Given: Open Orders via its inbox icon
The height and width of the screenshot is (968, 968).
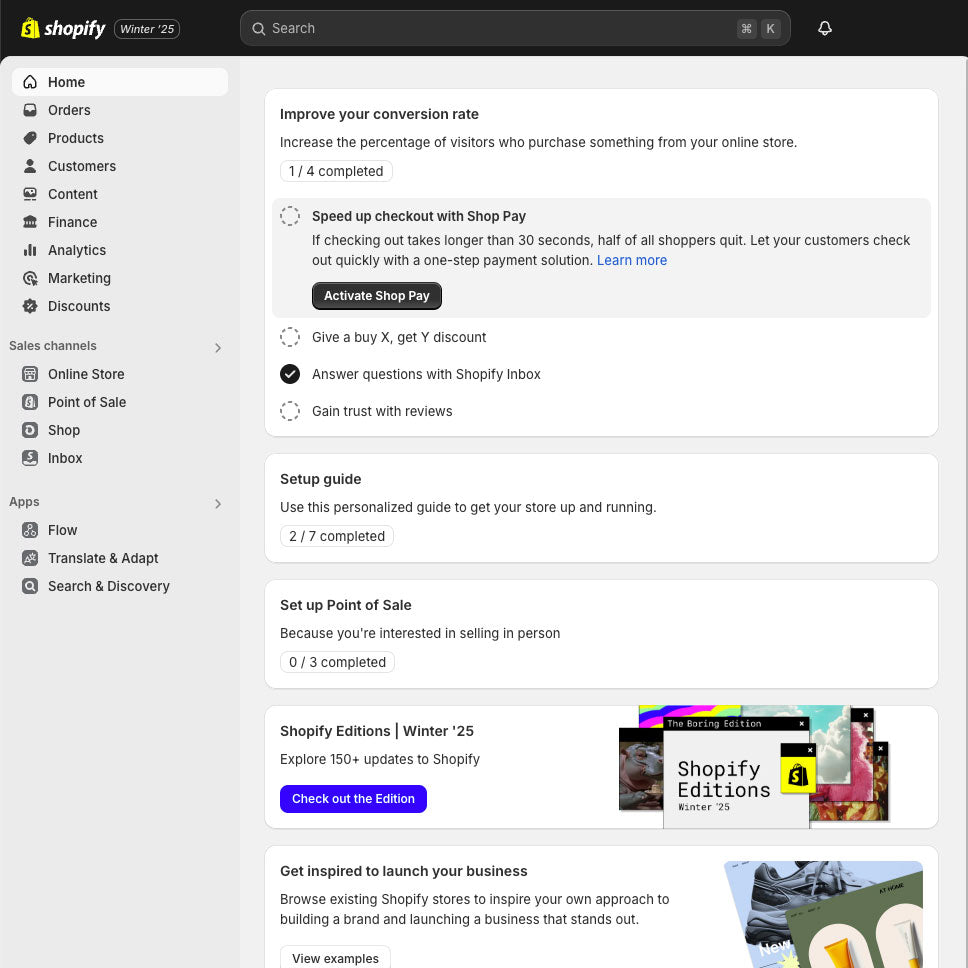Looking at the screenshot, I should point(30,110).
